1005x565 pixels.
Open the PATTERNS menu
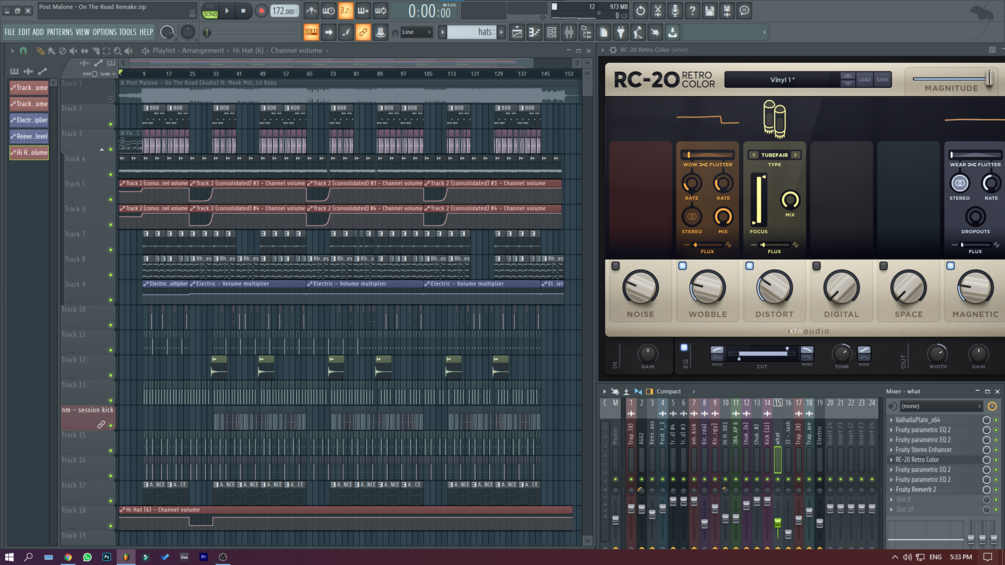[x=60, y=32]
